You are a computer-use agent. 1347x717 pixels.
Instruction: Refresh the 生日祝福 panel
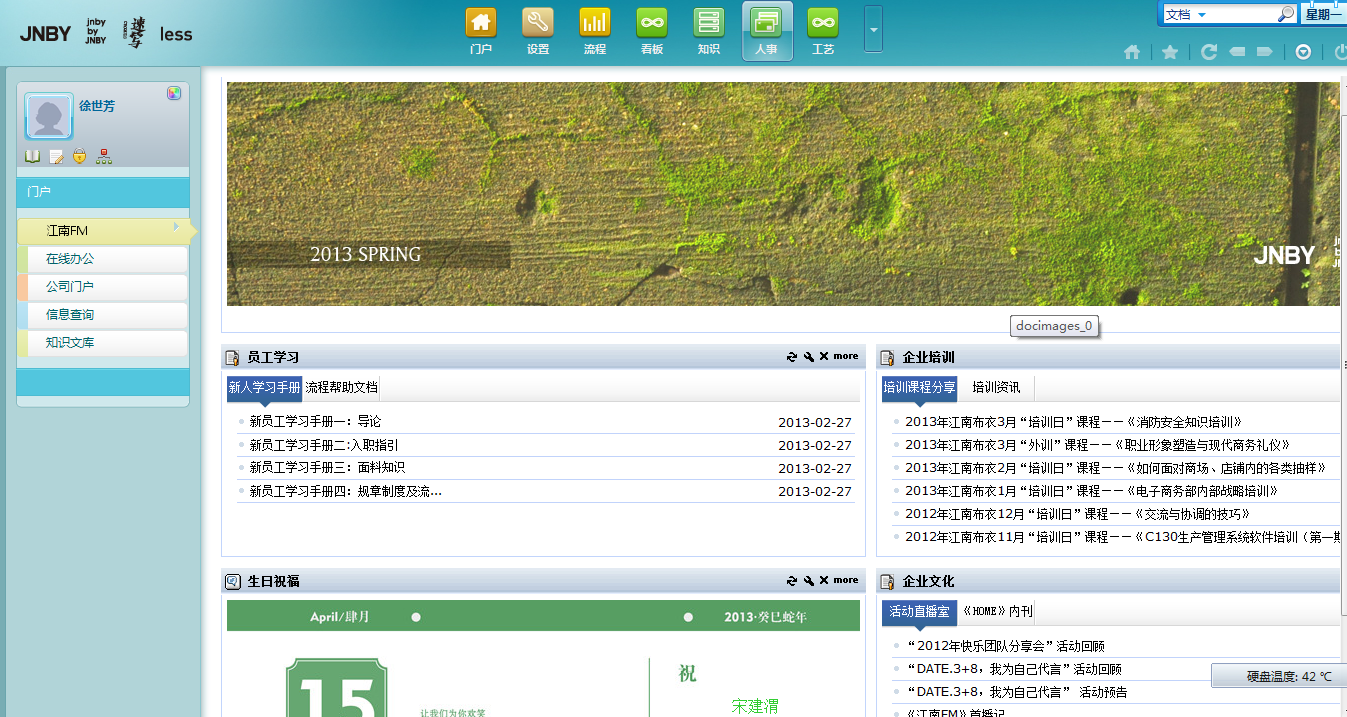(x=792, y=580)
